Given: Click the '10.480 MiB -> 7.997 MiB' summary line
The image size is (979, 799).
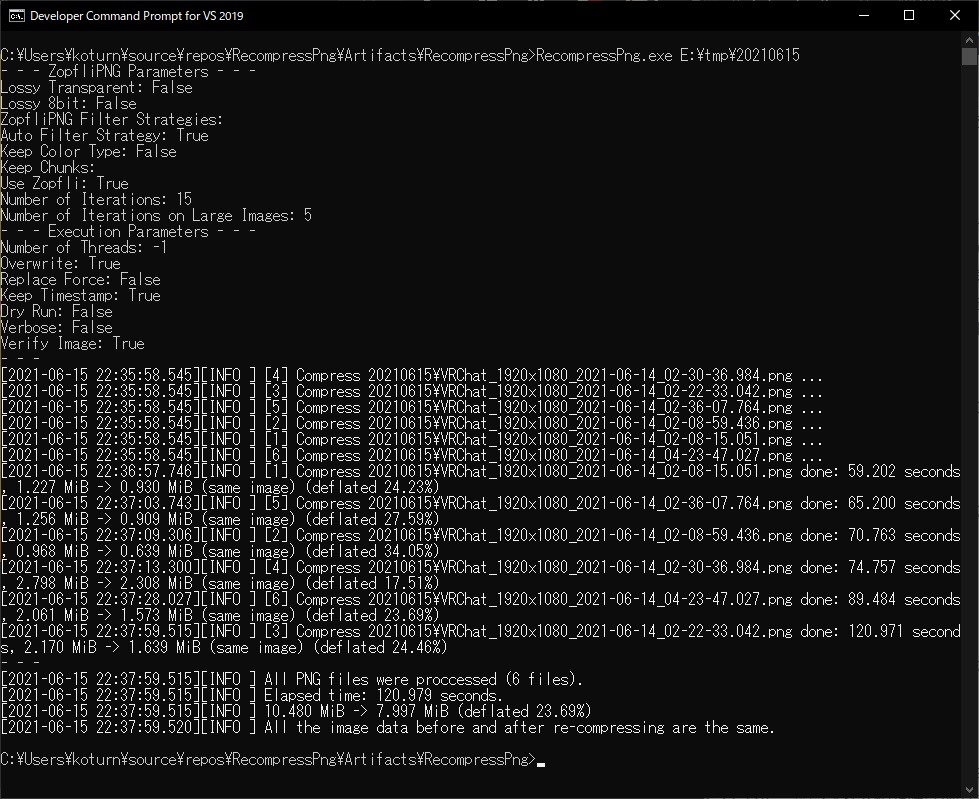Looking at the screenshot, I should coord(427,711).
